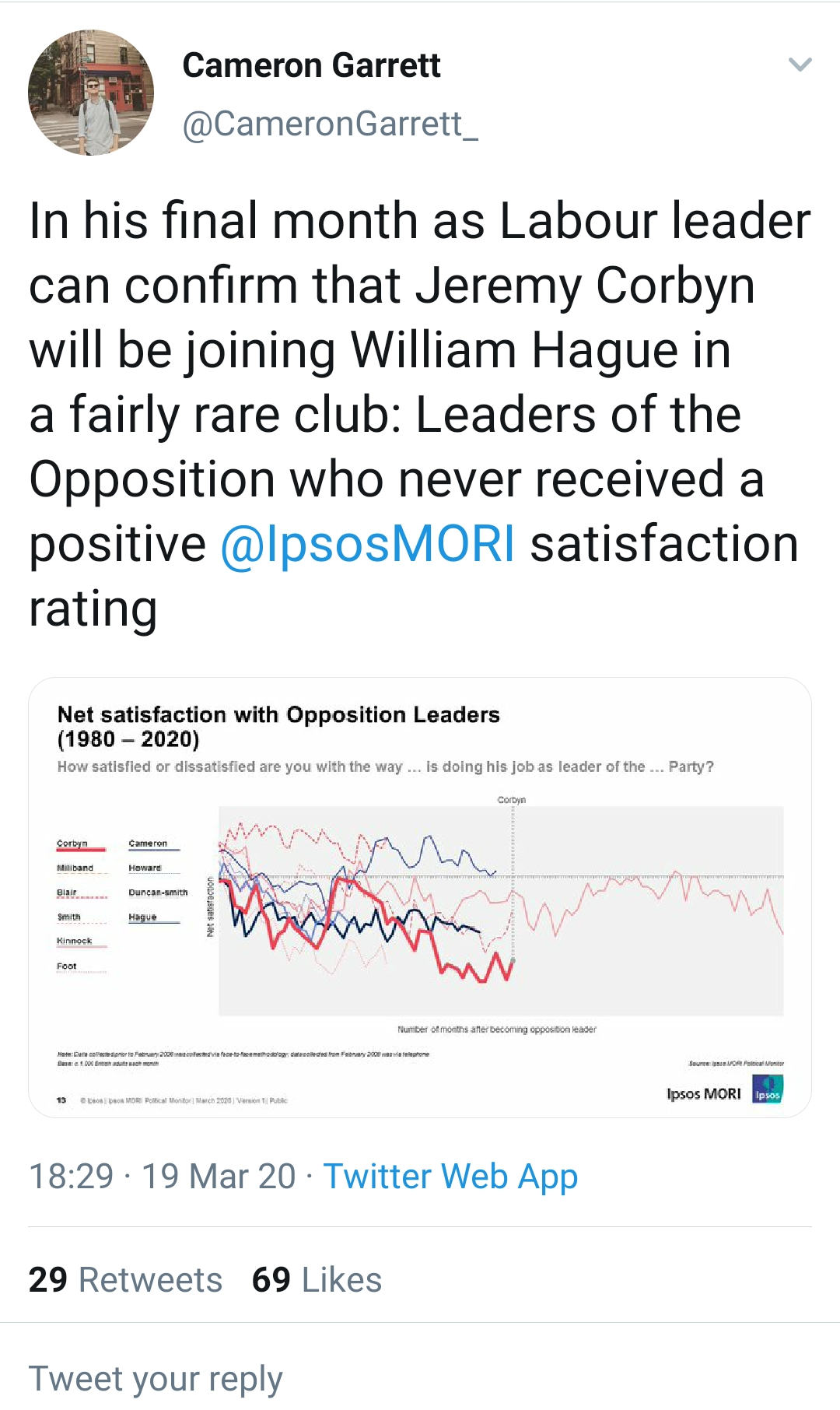Select the Cameron legend entry
840x1410 pixels.
click(x=148, y=844)
